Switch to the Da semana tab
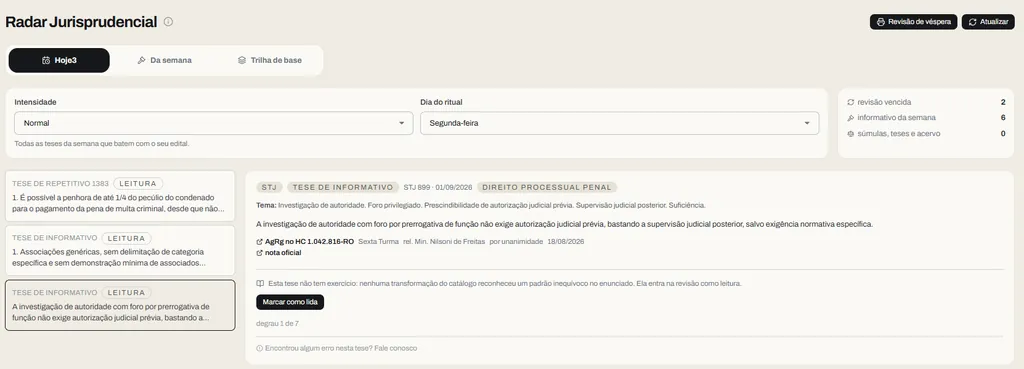The width and height of the screenshot is (1024, 369). (x=164, y=60)
